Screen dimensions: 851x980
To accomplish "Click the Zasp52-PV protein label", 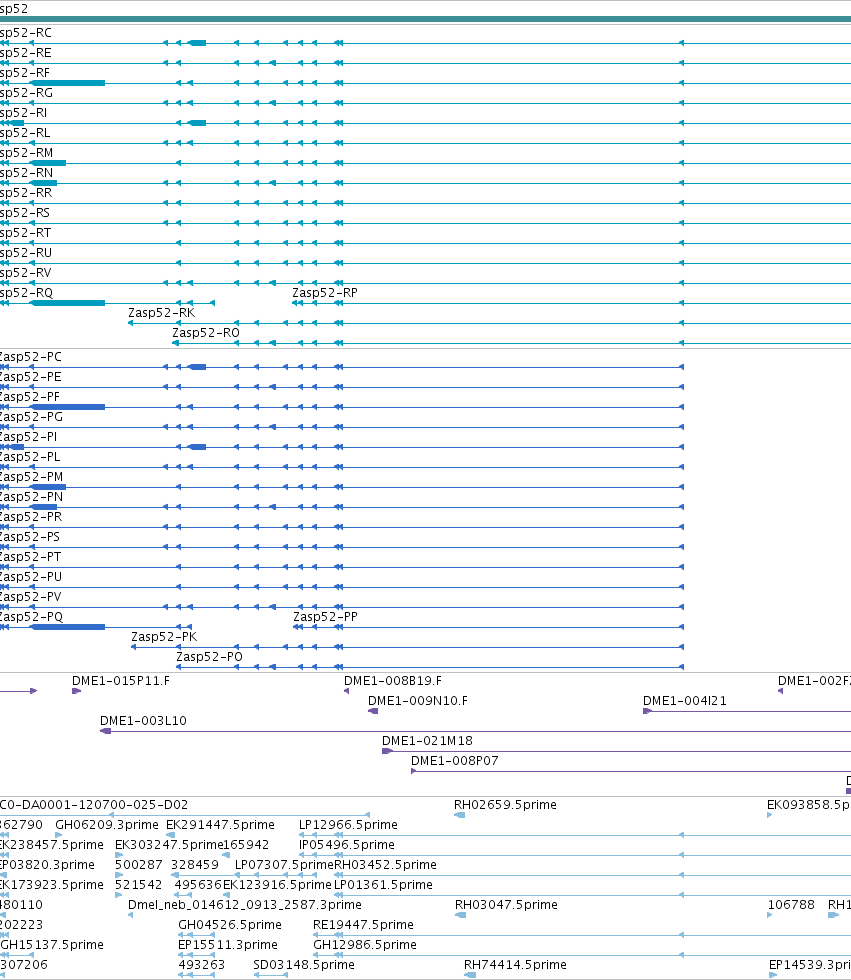I will tap(30, 596).
